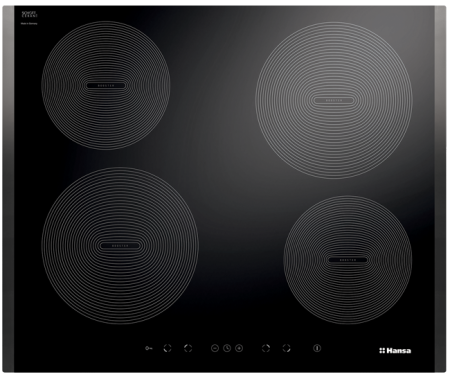Tap the large upper-right cooking zone
The height and width of the screenshot is (381, 450).
click(334, 100)
